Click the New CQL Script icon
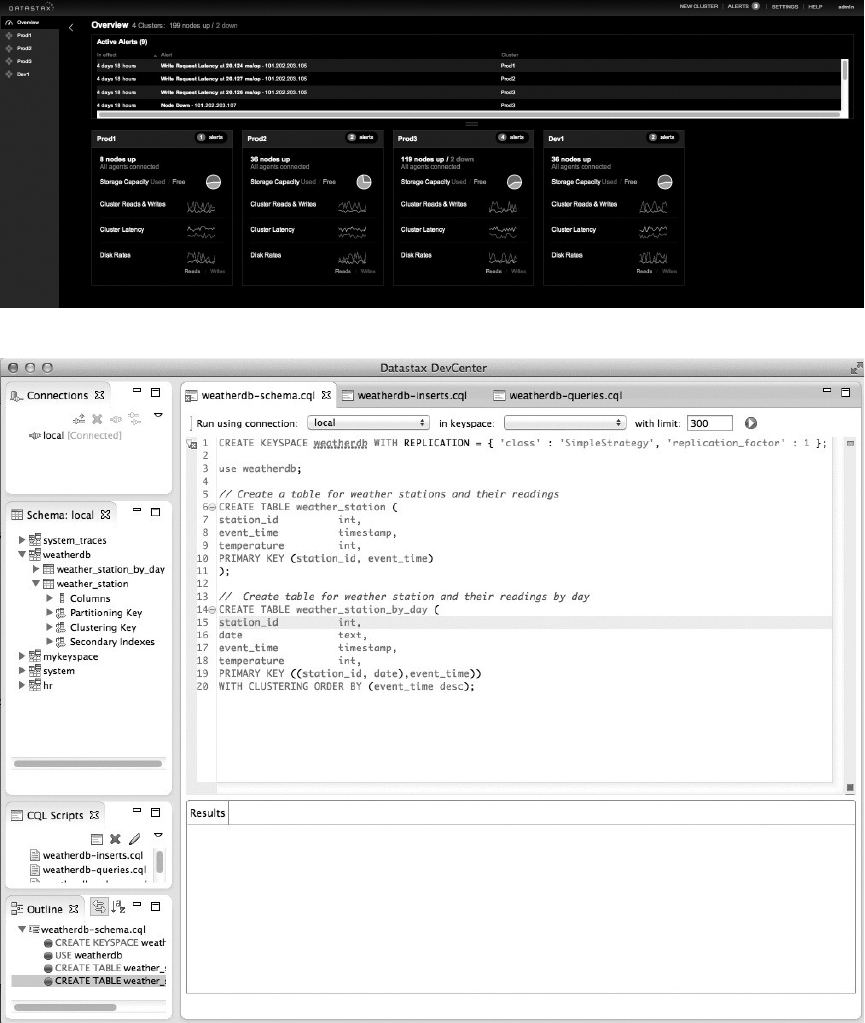 (x=97, y=839)
